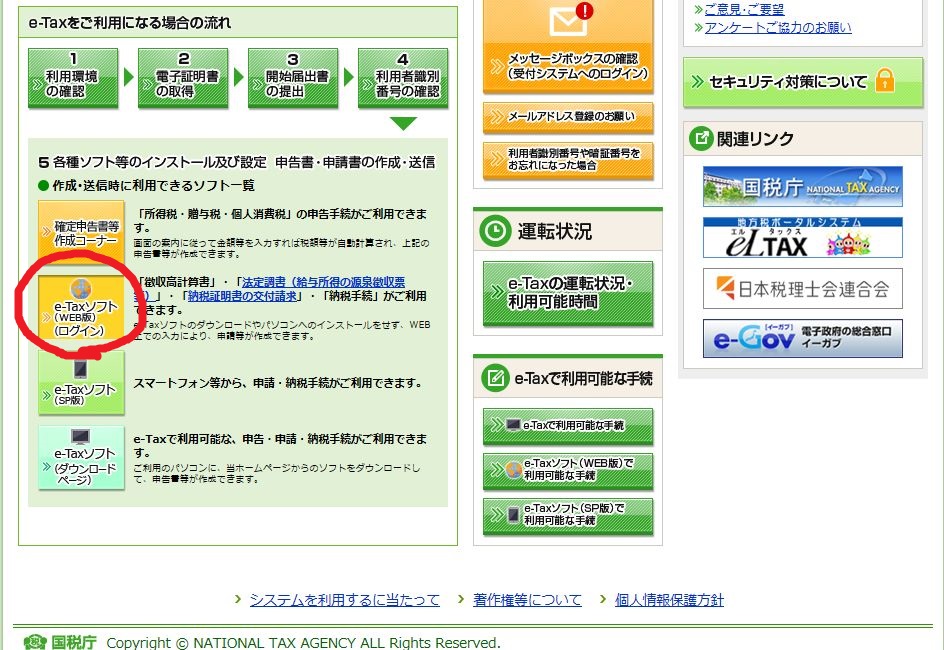The width and height of the screenshot is (944, 650).
Task: Click the monitor icon on e-Taxソフト download page
Action: (x=80, y=437)
